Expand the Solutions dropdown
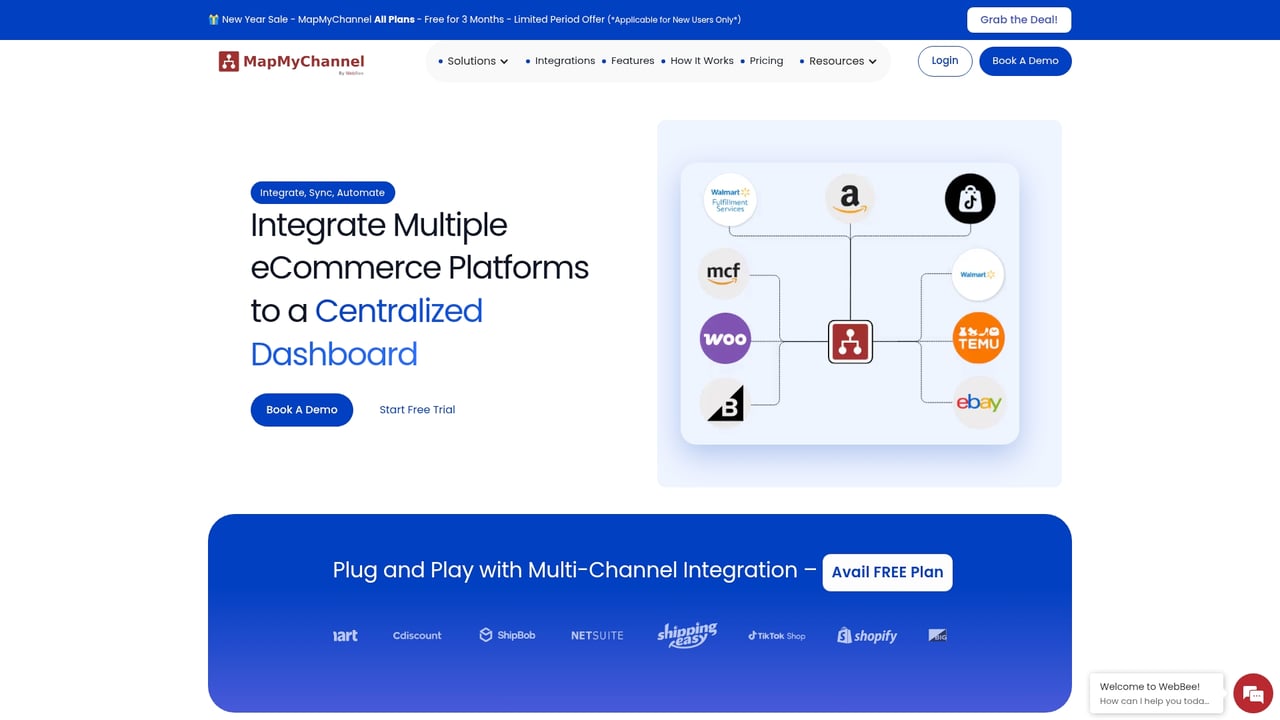 pyautogui.click(x=473, y=61)
